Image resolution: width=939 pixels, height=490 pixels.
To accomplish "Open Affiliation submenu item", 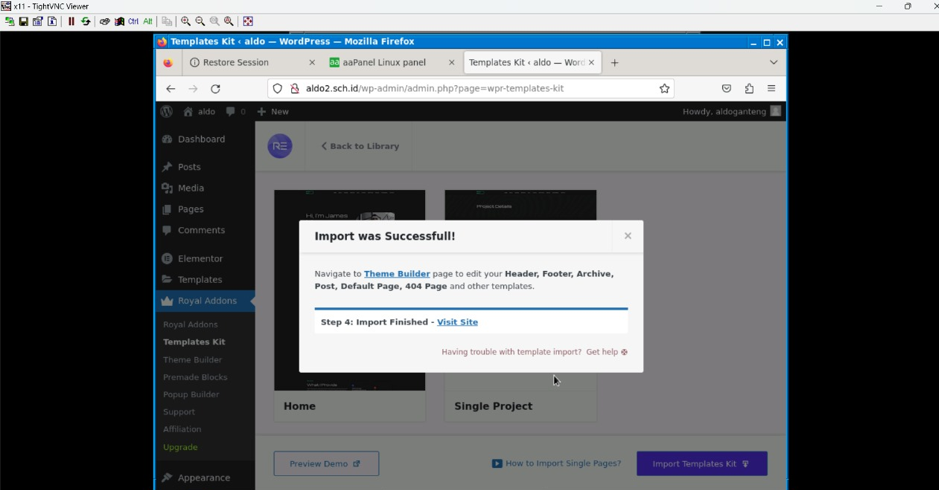I will (x=181, y=429).
